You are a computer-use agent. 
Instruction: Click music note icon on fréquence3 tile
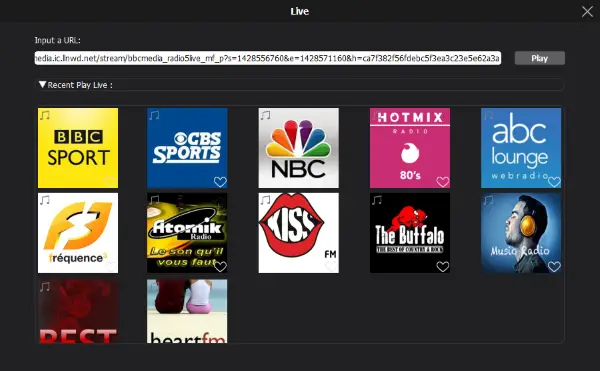tap(45, 200)
